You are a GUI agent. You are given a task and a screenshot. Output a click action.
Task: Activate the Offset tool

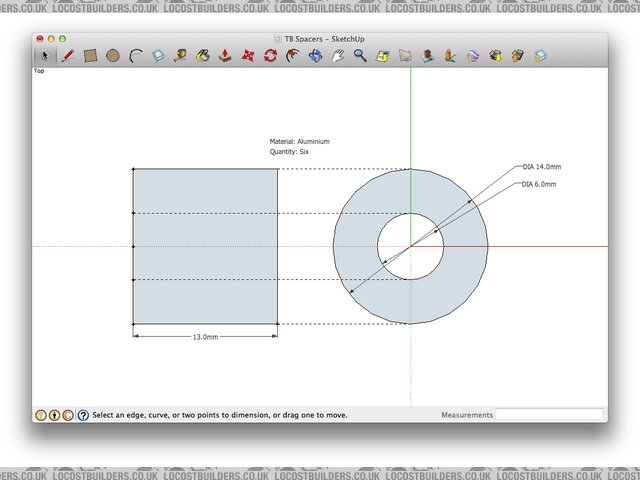(292, 56)
